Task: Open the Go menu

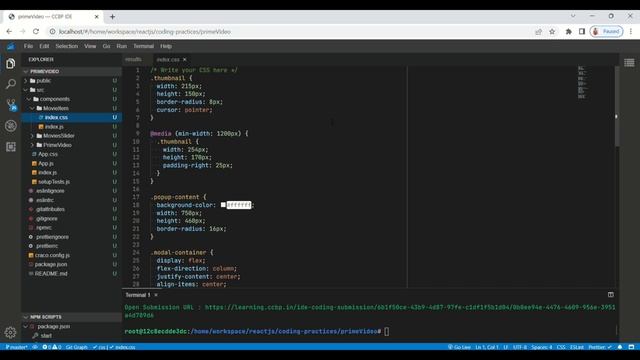Action: [x=106, y=46]
